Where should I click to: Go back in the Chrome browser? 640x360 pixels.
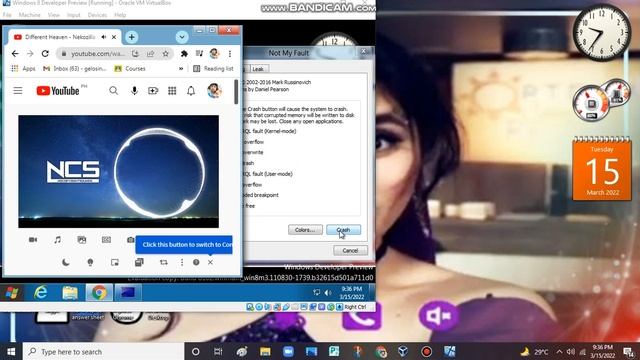coord(15,53)
